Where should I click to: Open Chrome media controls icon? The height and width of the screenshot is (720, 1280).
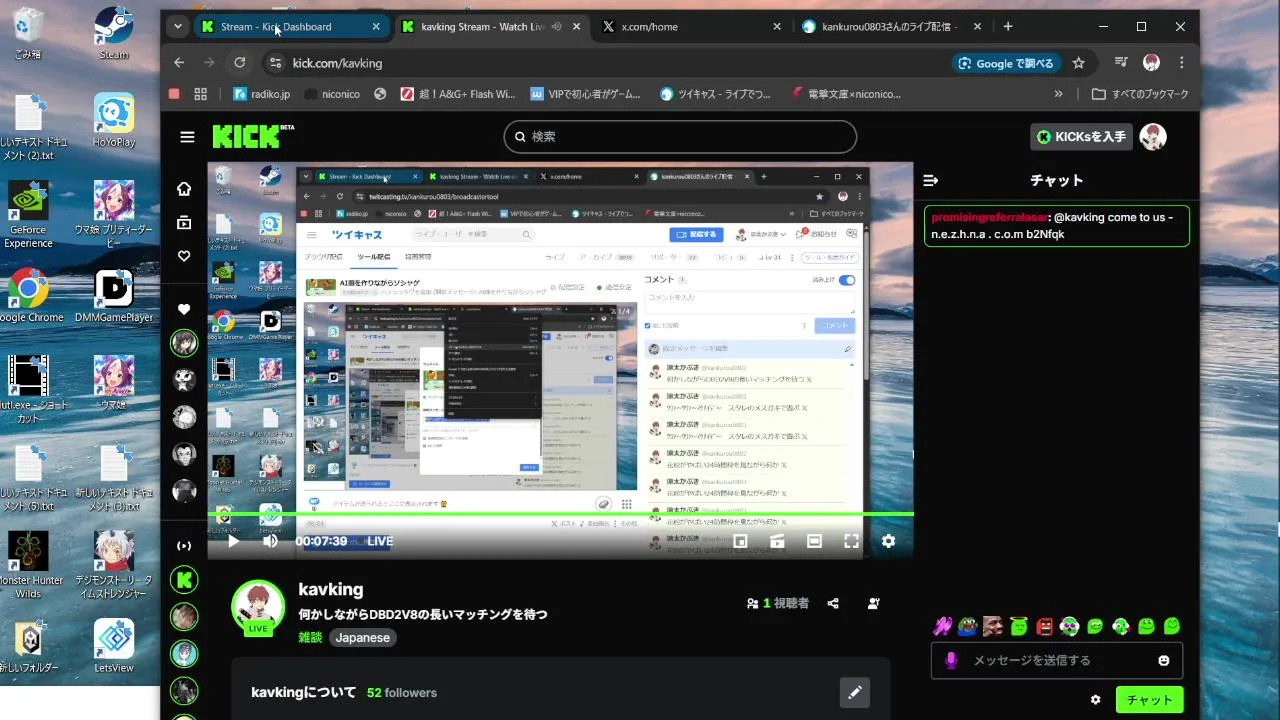[1119, 63]
